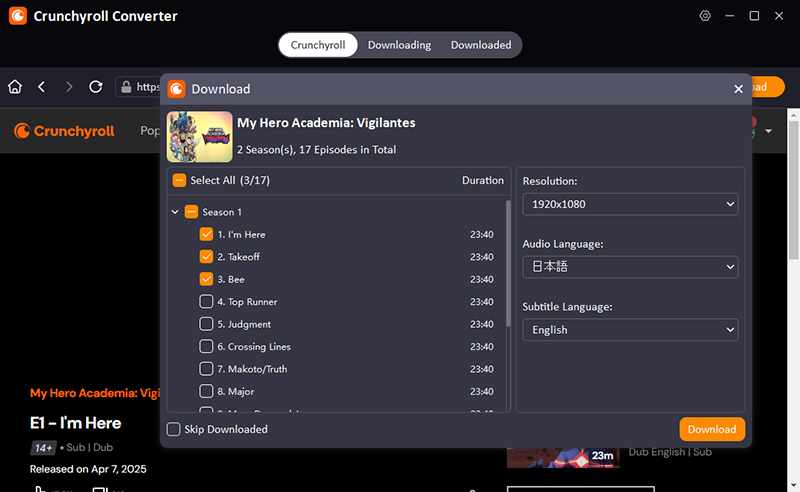Viewport: 800px width, 492px height.
Task: Click the page scrollbar up arrow
Action: [x=793, y=115]
